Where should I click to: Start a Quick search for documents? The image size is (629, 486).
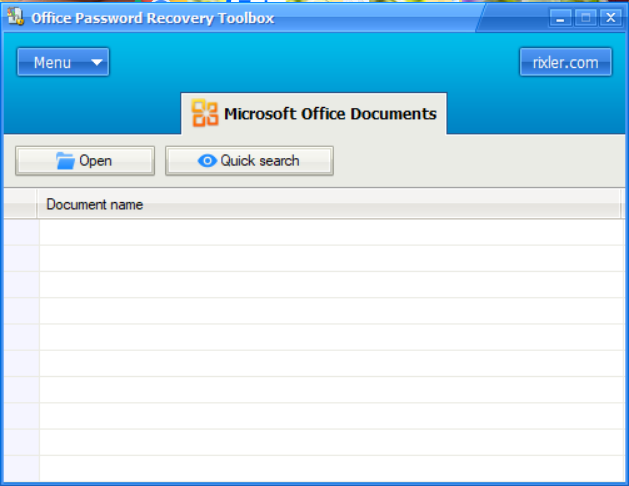click(249, 161)
